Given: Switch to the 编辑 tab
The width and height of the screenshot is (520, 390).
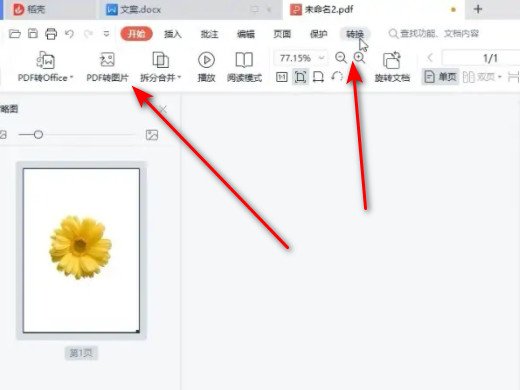Looking at the screenshot, I should tap(246, 34).
